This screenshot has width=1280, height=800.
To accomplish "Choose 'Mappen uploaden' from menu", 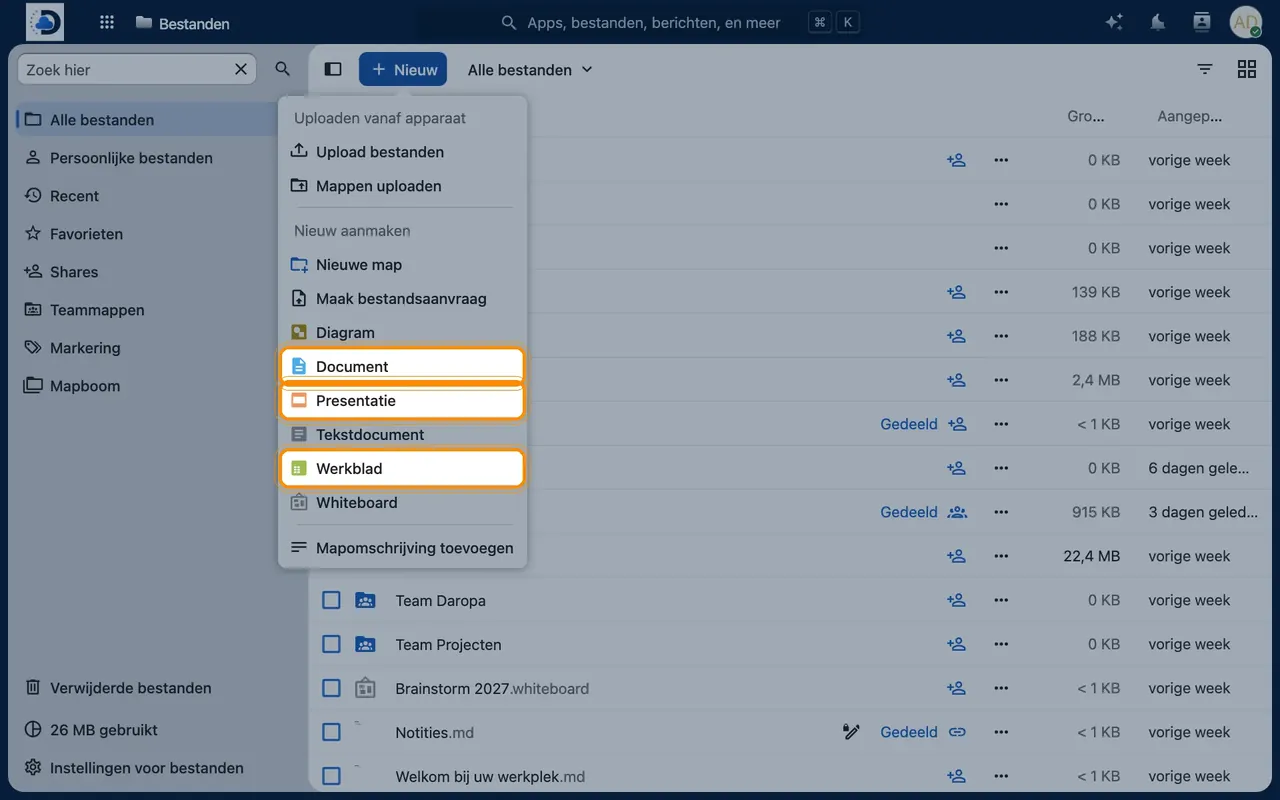I will (x=402, y=186).
